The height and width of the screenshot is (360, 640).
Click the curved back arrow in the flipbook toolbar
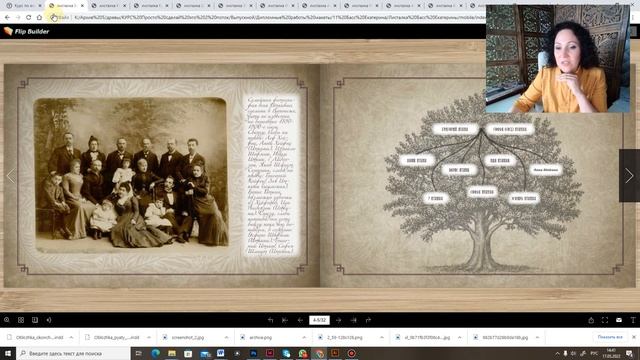point(271,320)
